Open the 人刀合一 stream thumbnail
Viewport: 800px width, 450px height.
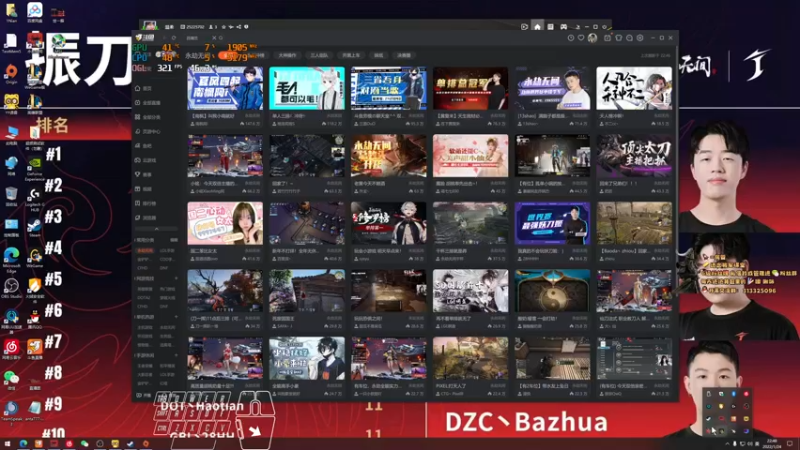pyautogui.click(x=634, y=88)
